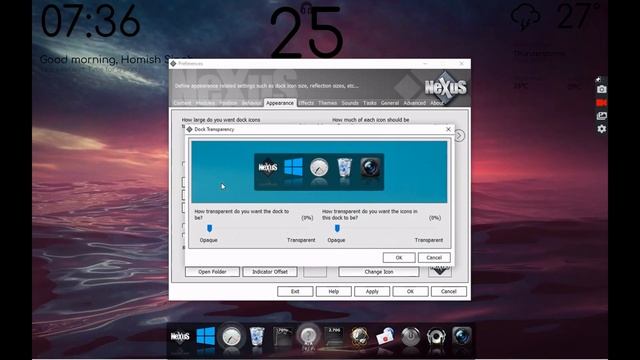Apply the Preferences changes
This screenshot has width=640, height=360.
pyautogui.click(x=372, y=291)
